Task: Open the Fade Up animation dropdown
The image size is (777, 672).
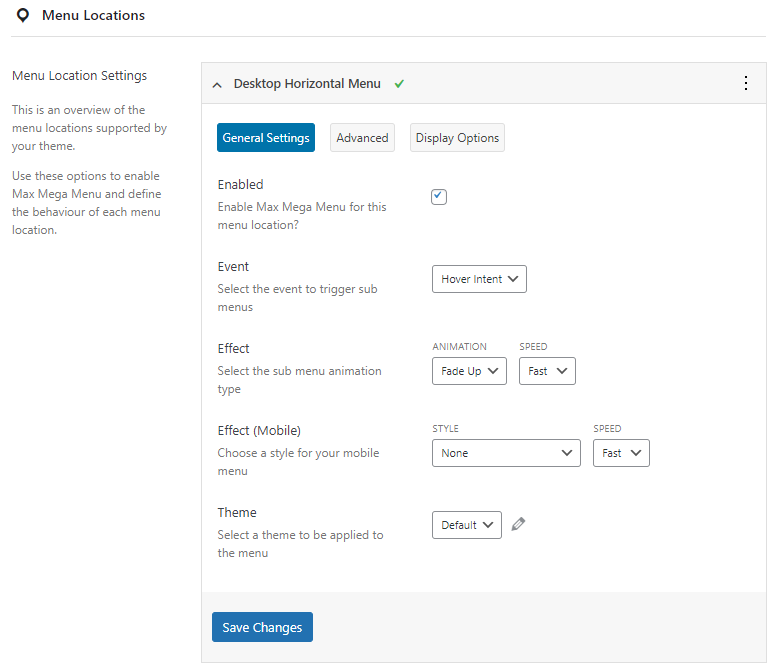Action: [x=469, y=371]
